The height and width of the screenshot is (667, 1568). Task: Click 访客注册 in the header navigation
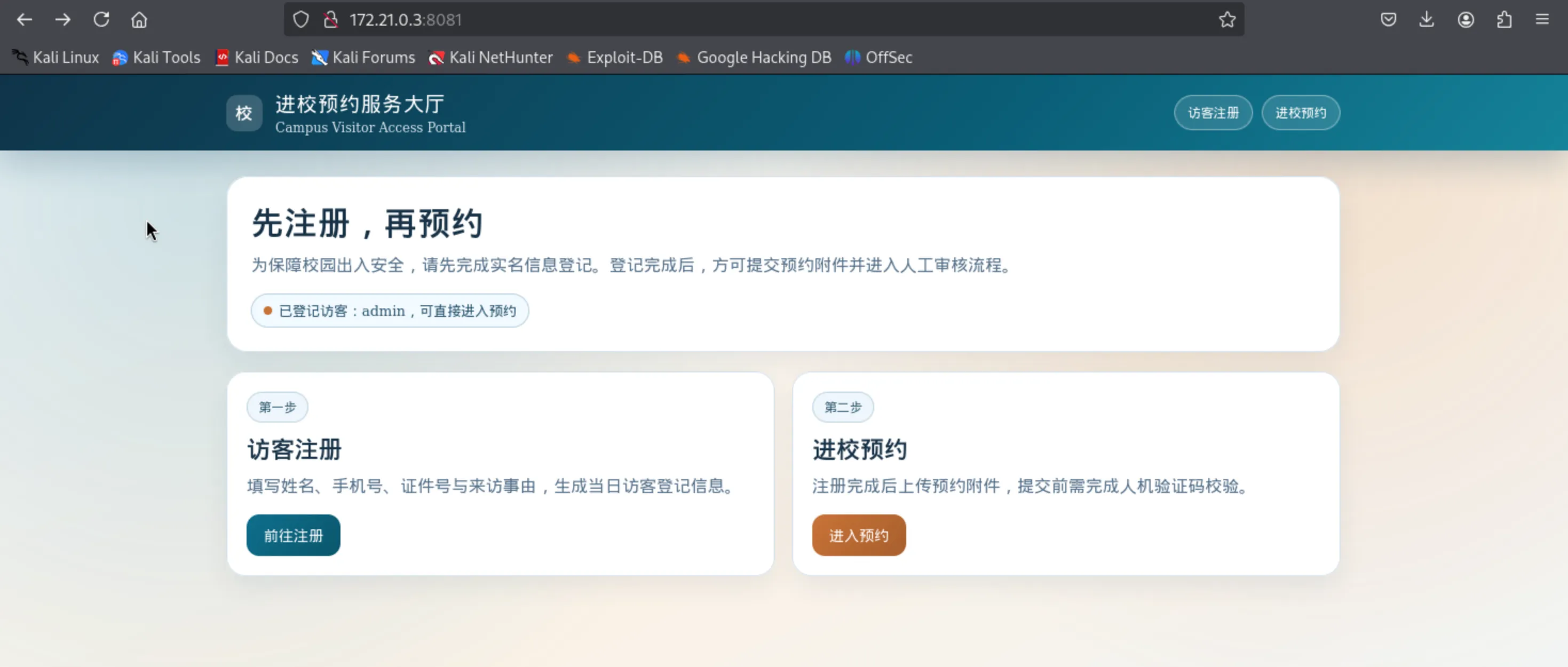[1213, 113]
